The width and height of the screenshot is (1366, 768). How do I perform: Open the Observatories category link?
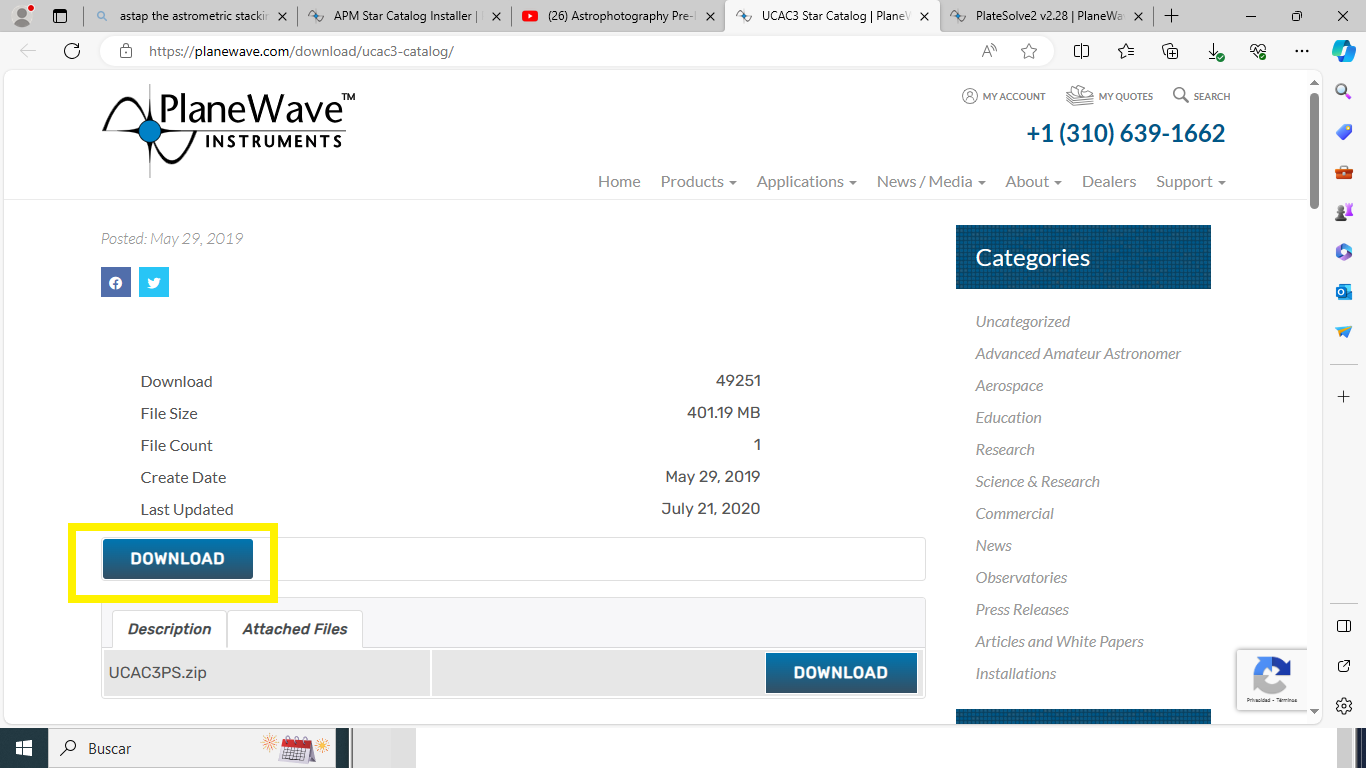(1021, 578)
